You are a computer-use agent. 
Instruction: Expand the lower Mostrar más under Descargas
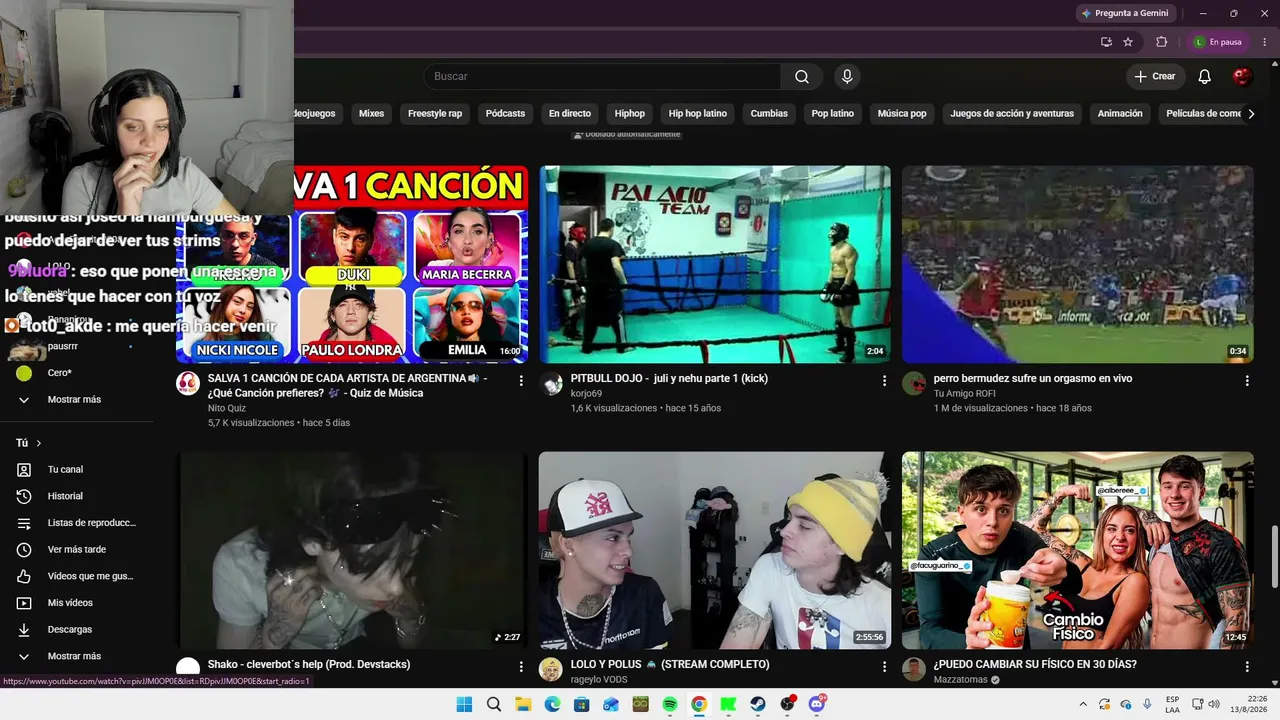[74, 656]
